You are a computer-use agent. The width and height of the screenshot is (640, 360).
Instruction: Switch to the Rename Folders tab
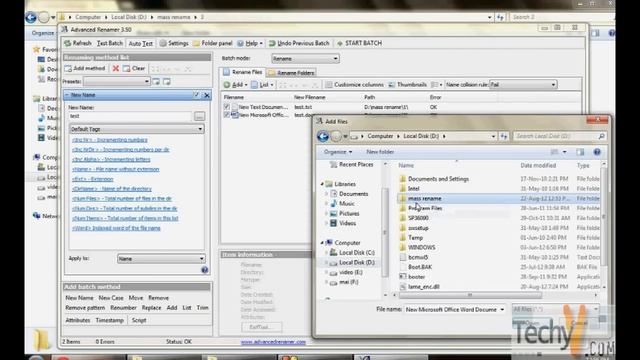pyautogui.click(x=291, y=73)
